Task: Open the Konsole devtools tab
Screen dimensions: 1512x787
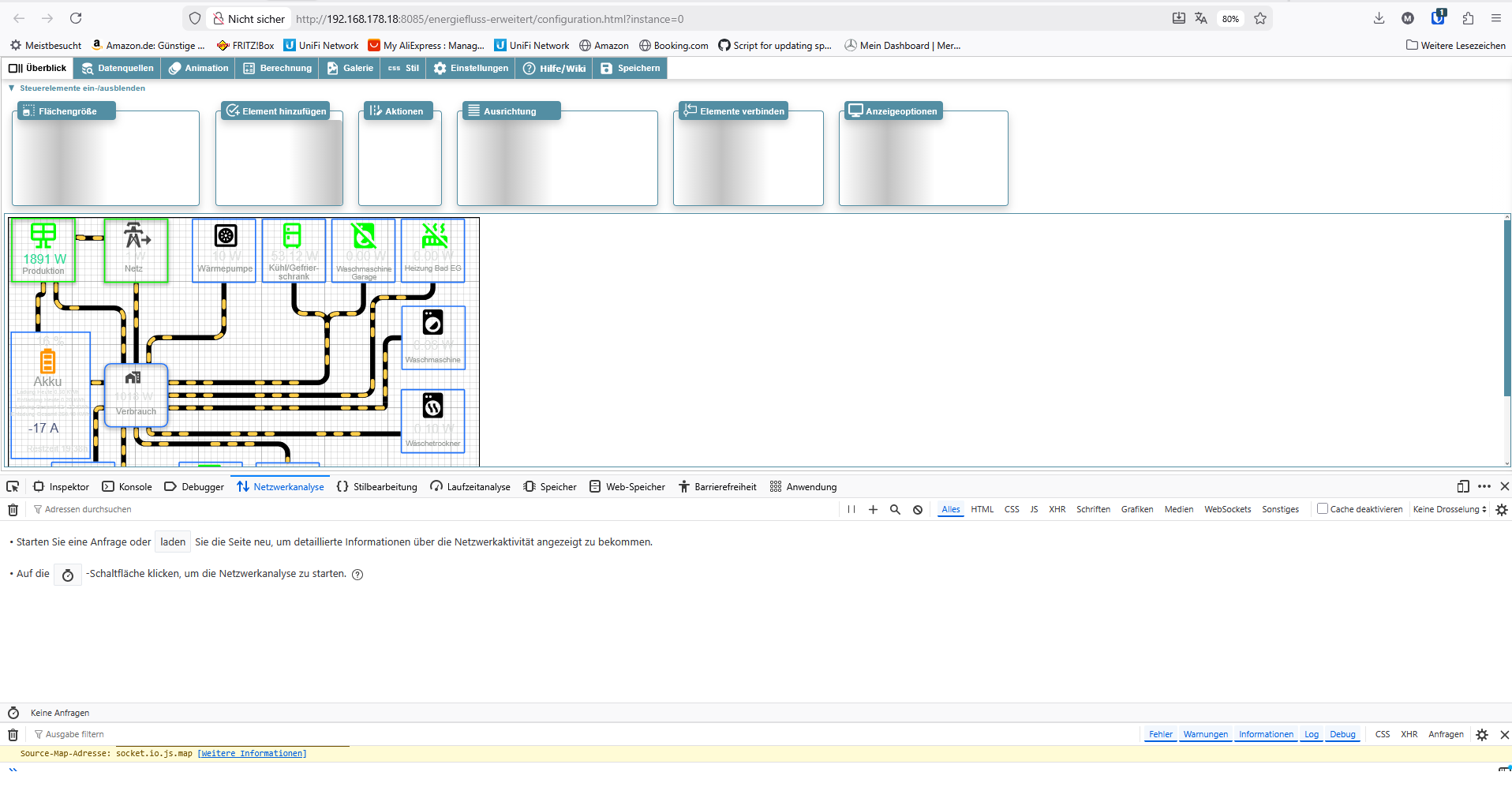Action: 127,487
